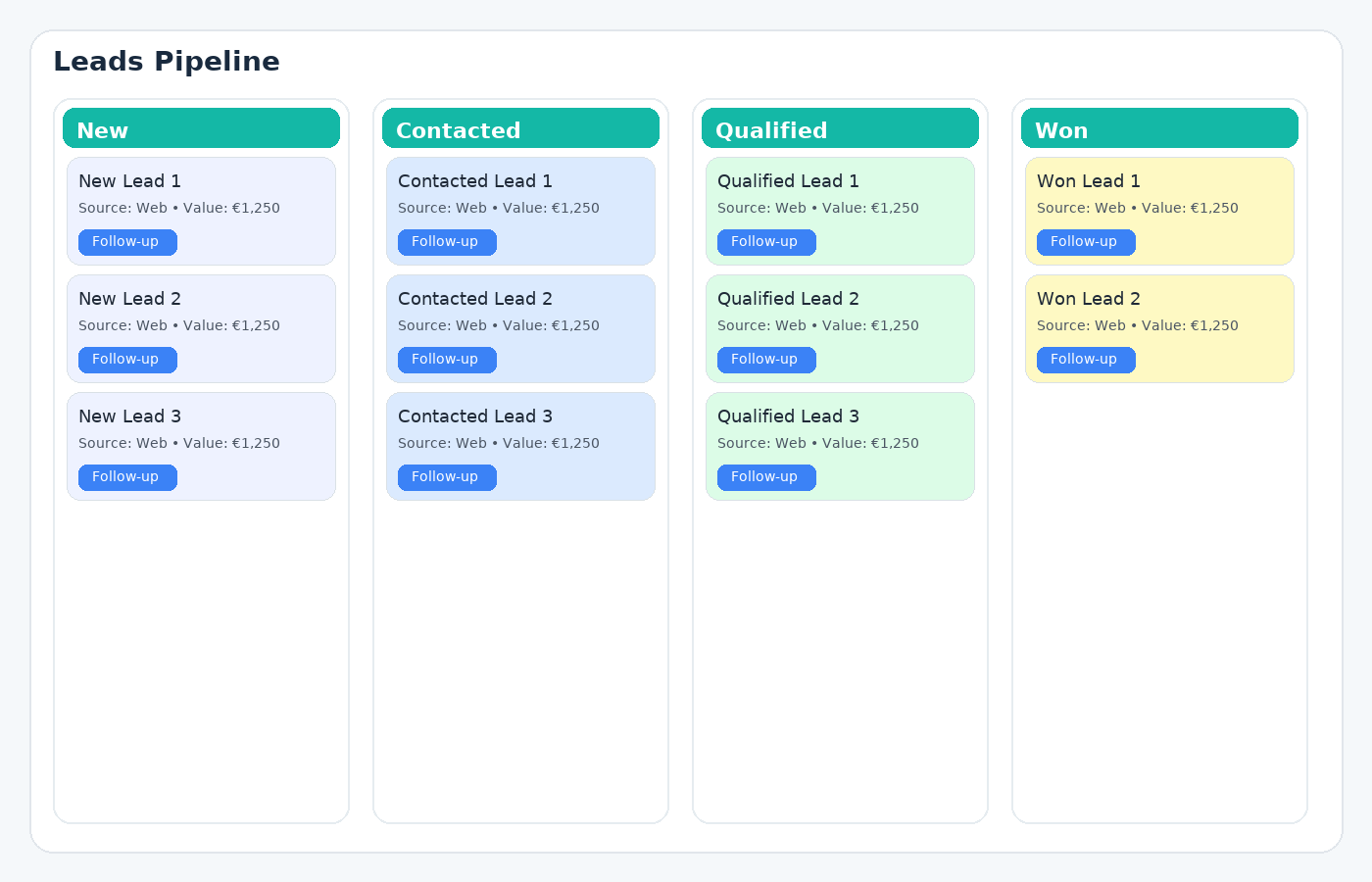This screenshot has width=1372, height=882.
Task: Click Follow-up on Contacted Lead 2
Action: [447, 360]
